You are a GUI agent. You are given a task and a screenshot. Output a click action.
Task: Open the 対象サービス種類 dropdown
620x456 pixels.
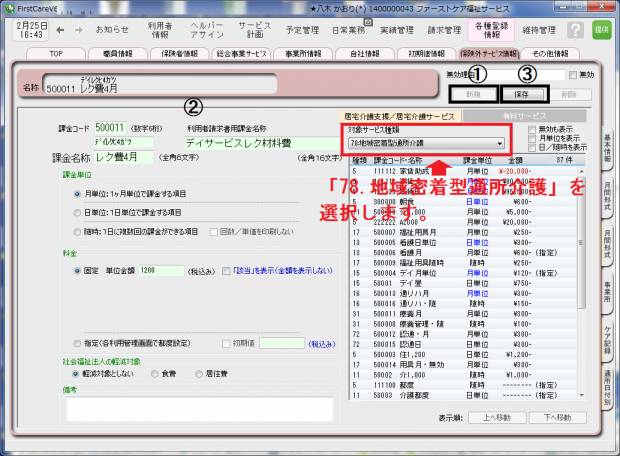tap(443, 143)
